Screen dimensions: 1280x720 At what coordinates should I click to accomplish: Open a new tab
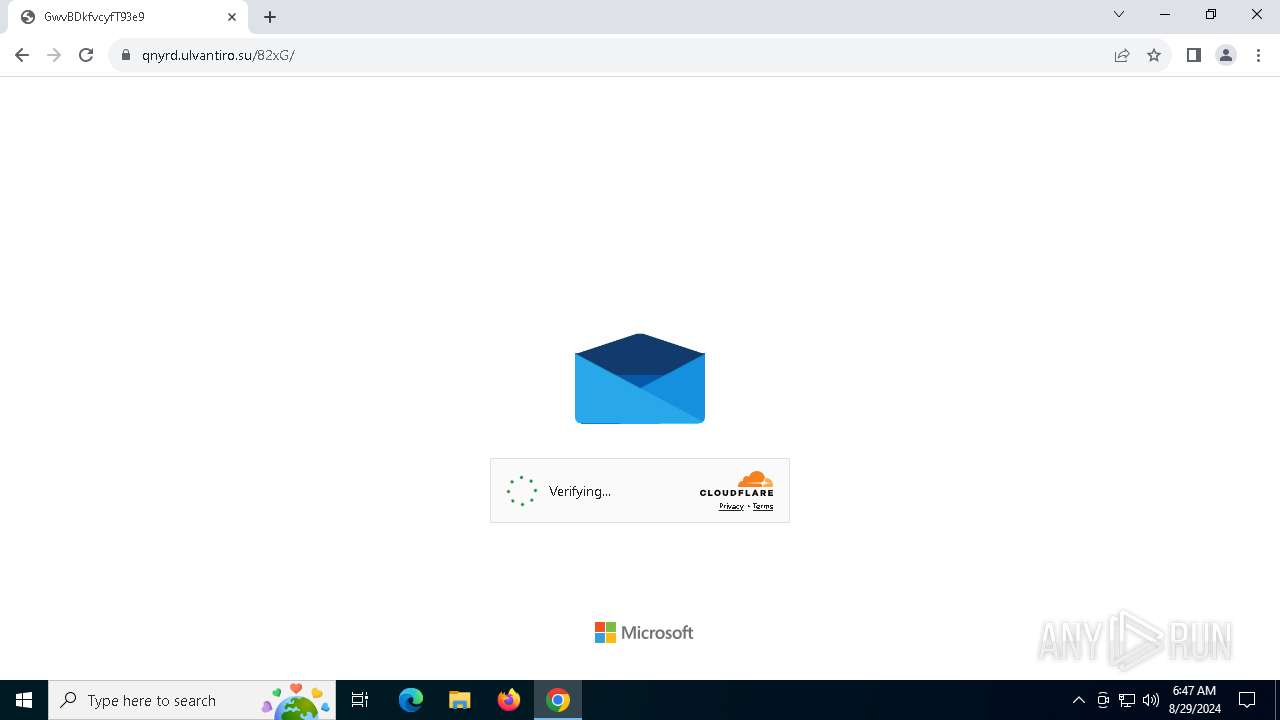coord(270,17)
